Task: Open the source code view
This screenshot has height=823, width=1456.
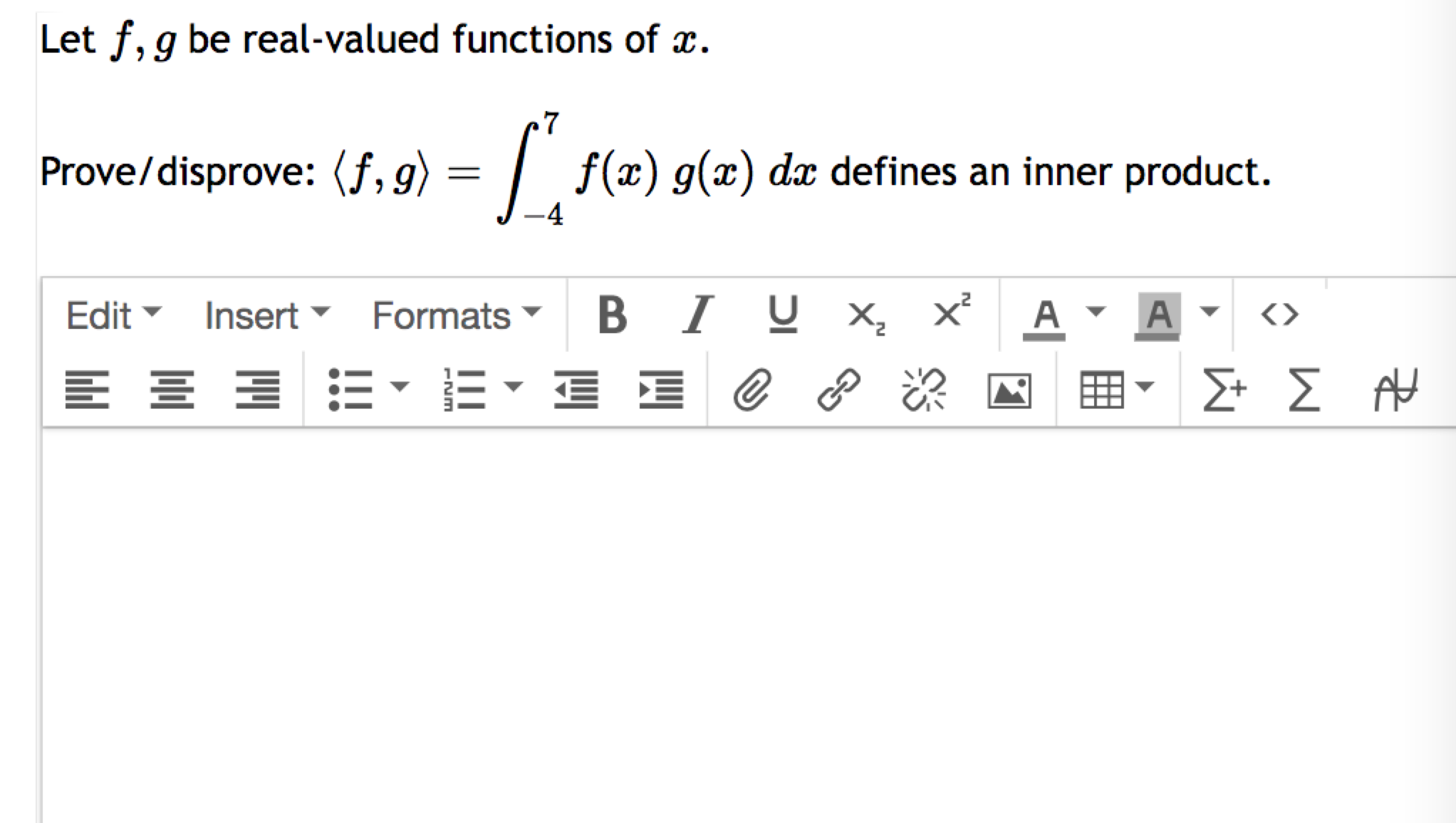Action: click(x=1281, y=315)
